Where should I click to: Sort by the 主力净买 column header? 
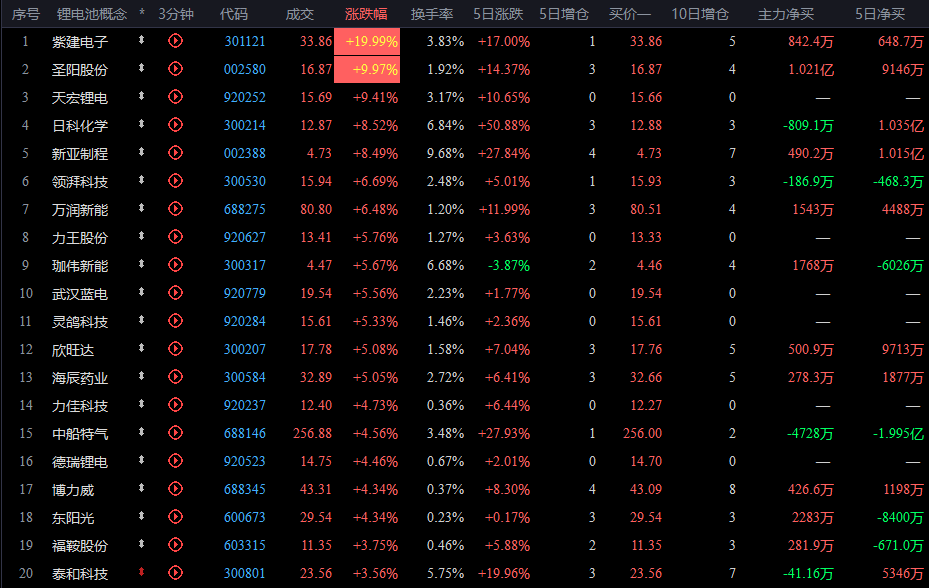786,14
